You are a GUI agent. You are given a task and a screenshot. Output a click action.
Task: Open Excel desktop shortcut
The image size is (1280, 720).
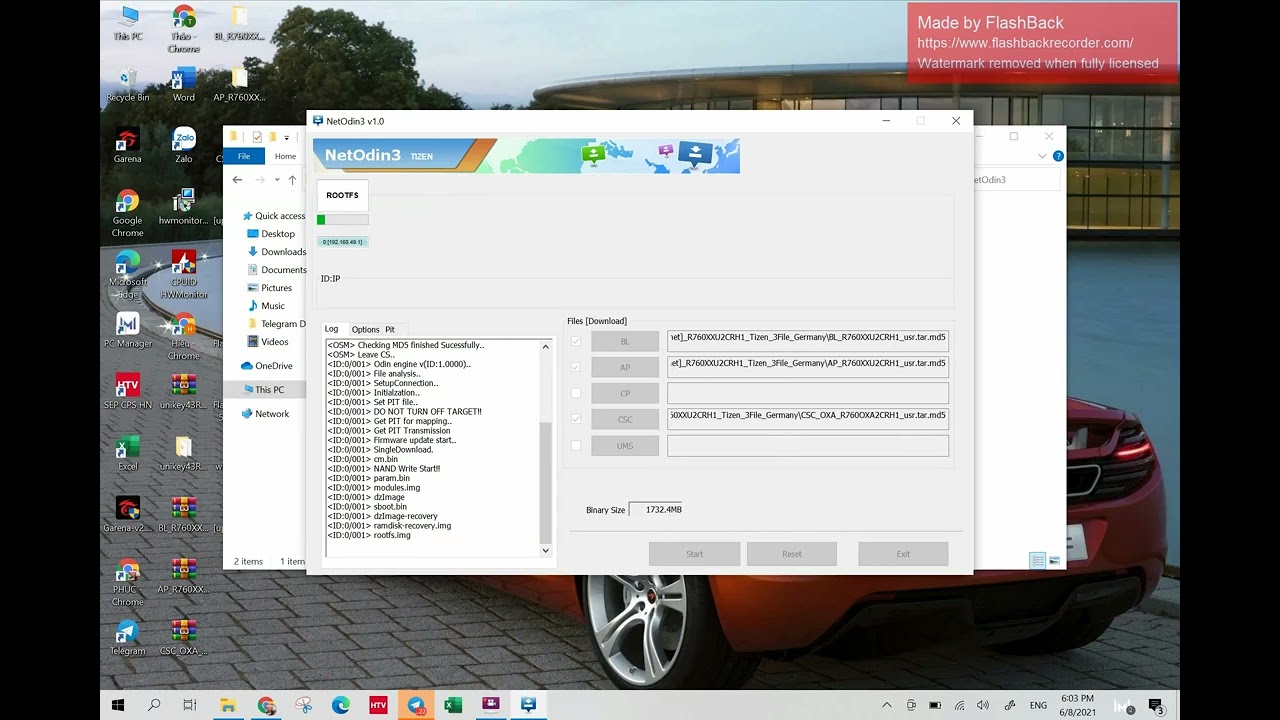(128, 452)
